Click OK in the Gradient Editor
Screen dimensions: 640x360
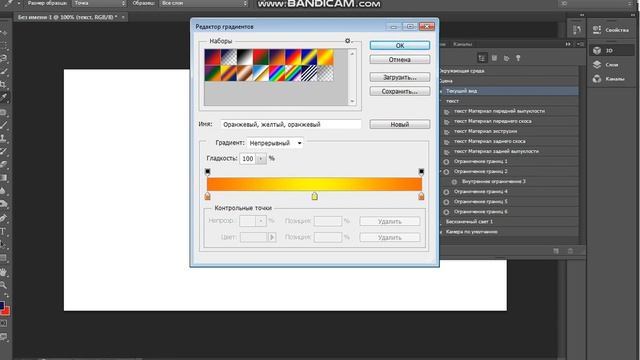click(400, 45)
